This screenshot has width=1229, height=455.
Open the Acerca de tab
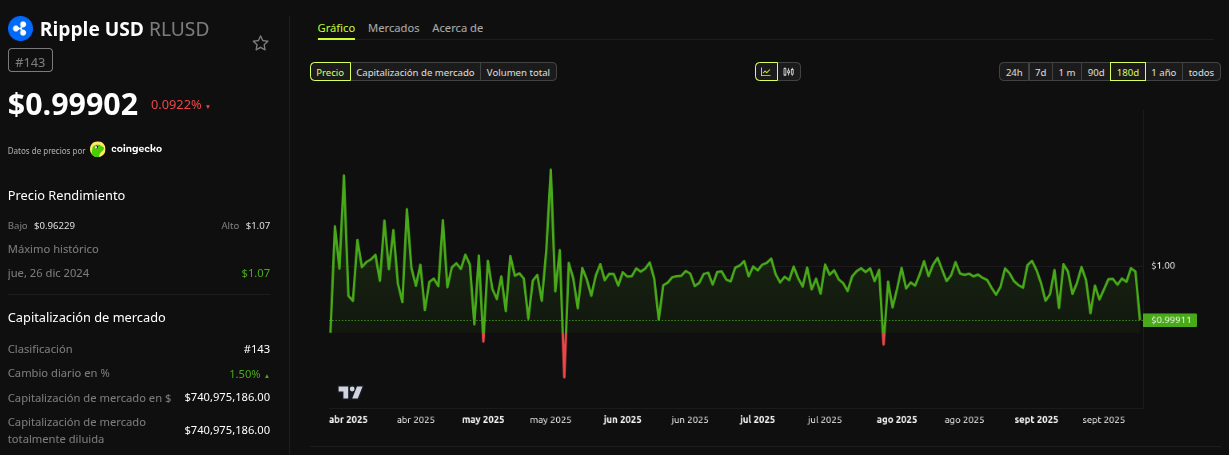tap(458, 28)
